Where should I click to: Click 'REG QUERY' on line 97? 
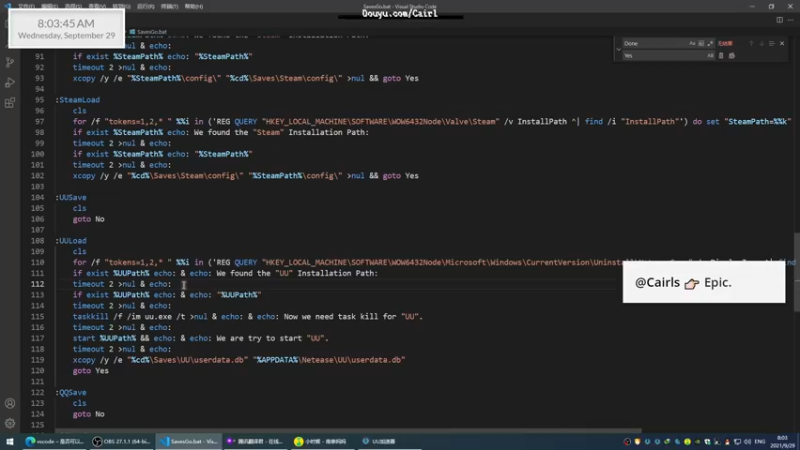click(x=236, y=121)
